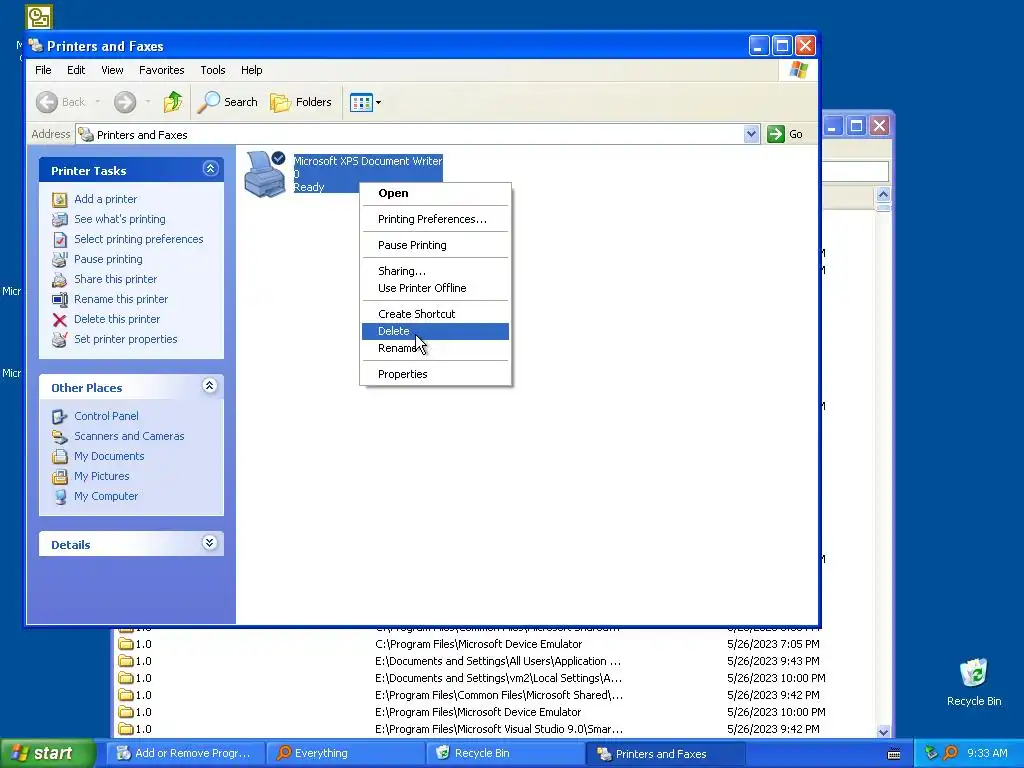Click the Scanners and Cameras link
Viewport: 1024px width, 768px height.
(x=129, y=436)
